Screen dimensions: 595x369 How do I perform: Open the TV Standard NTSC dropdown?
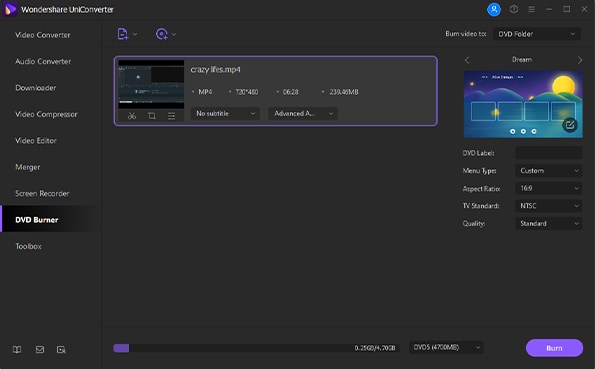click(x=548, y=206)
